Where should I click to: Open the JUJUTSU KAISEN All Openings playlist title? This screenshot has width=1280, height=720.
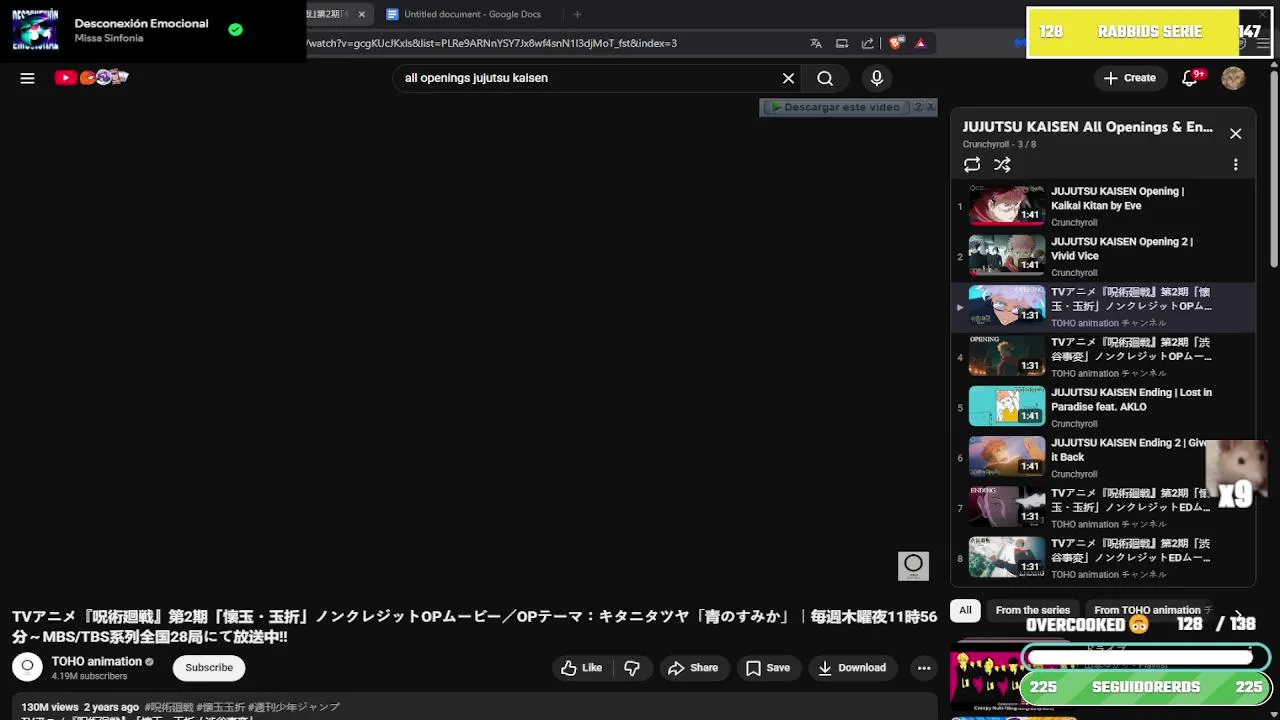click(x=1087, y=127)
